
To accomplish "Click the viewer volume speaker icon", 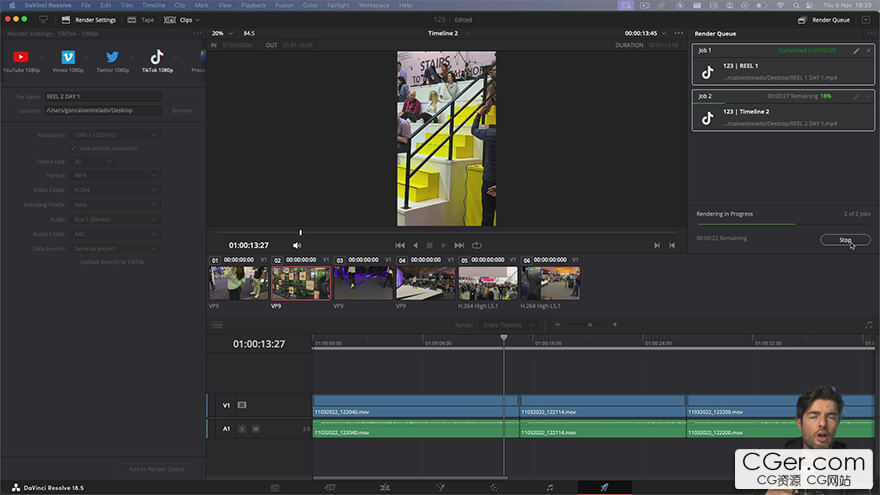I will (x=297, y=245).
